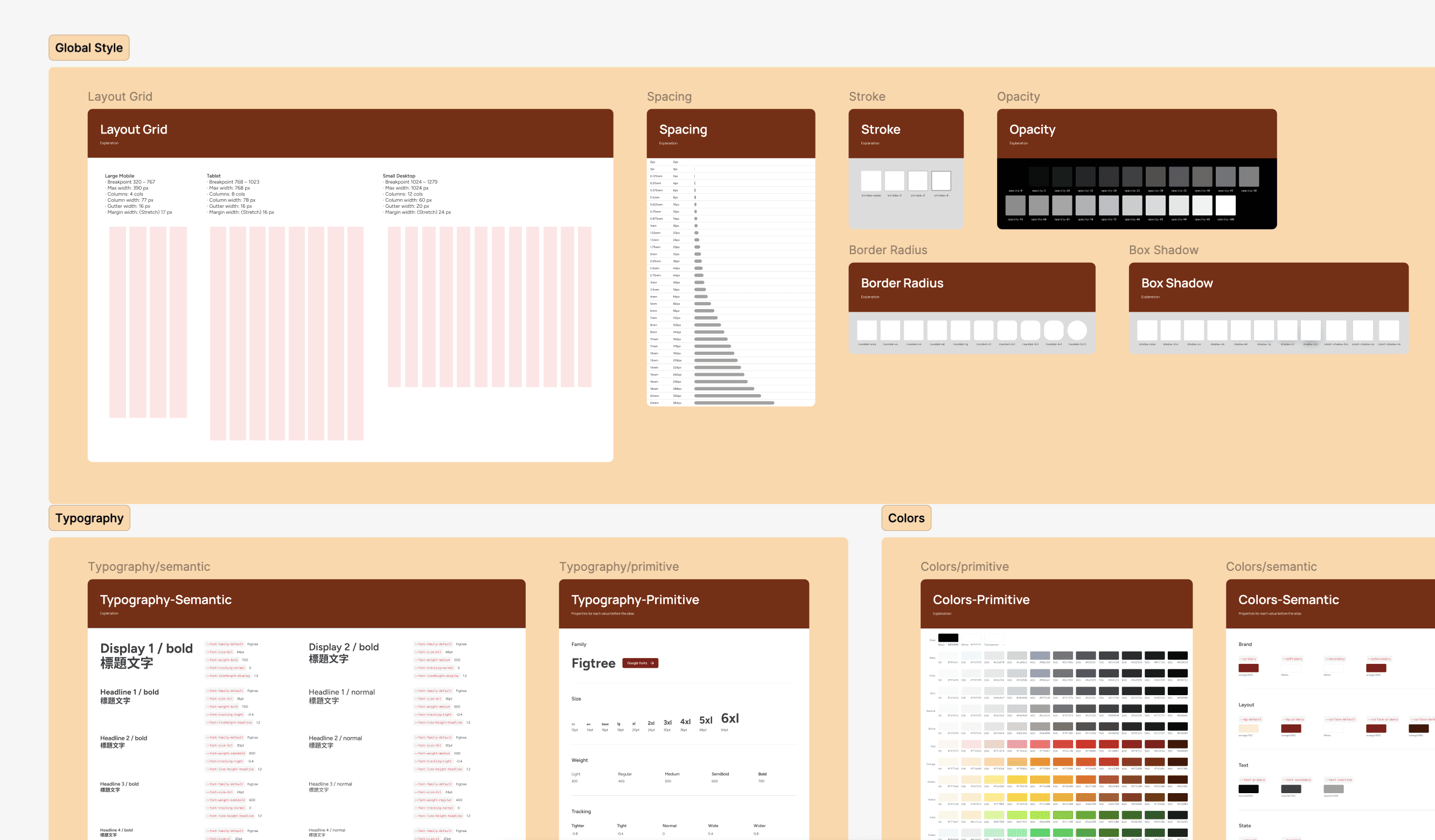Click the 6xl font size sample
This screenshot has height=840, width=1435.
tap(729, 718)
